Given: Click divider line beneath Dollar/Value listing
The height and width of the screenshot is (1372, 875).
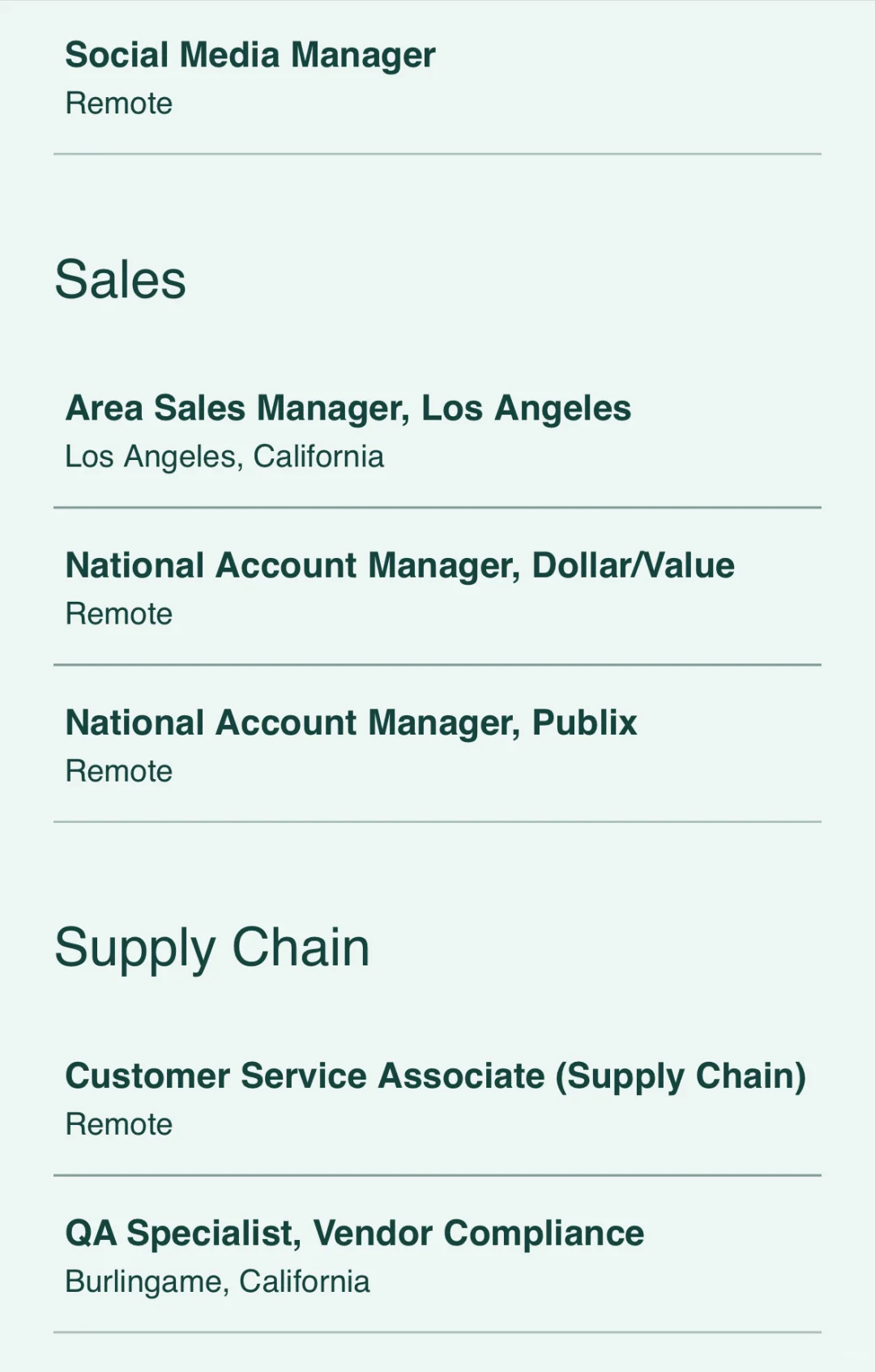Looking at the screenshot, I should [x=437, y=665].
